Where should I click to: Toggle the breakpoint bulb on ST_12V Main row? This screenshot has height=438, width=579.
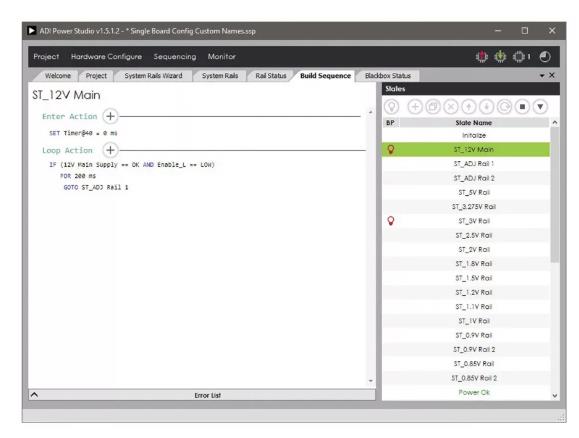[391, 149]
